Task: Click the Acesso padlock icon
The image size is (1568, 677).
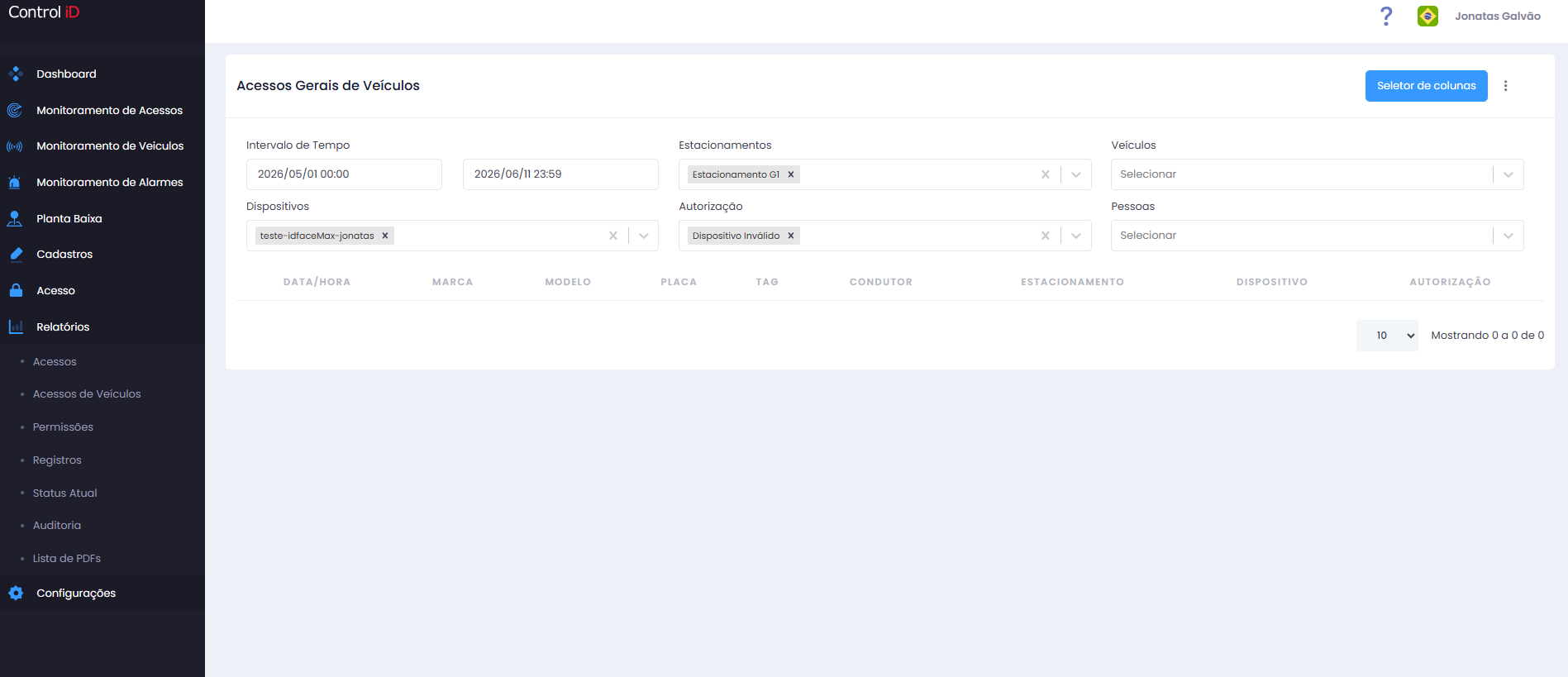Action: (16, 290)
